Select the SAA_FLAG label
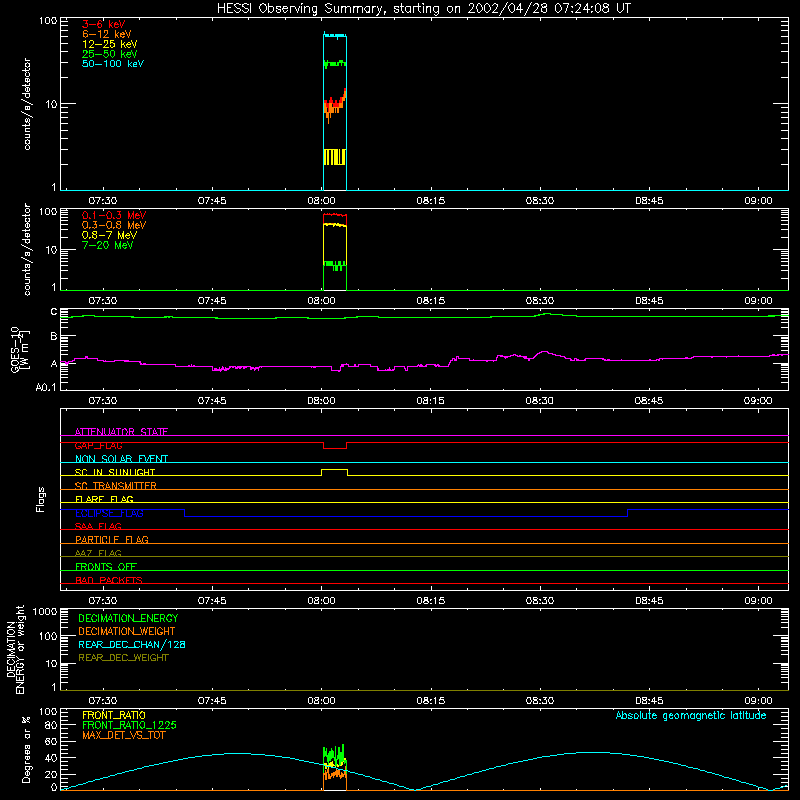The height and width of the screenshot is (800, 800). coord(98,526)
